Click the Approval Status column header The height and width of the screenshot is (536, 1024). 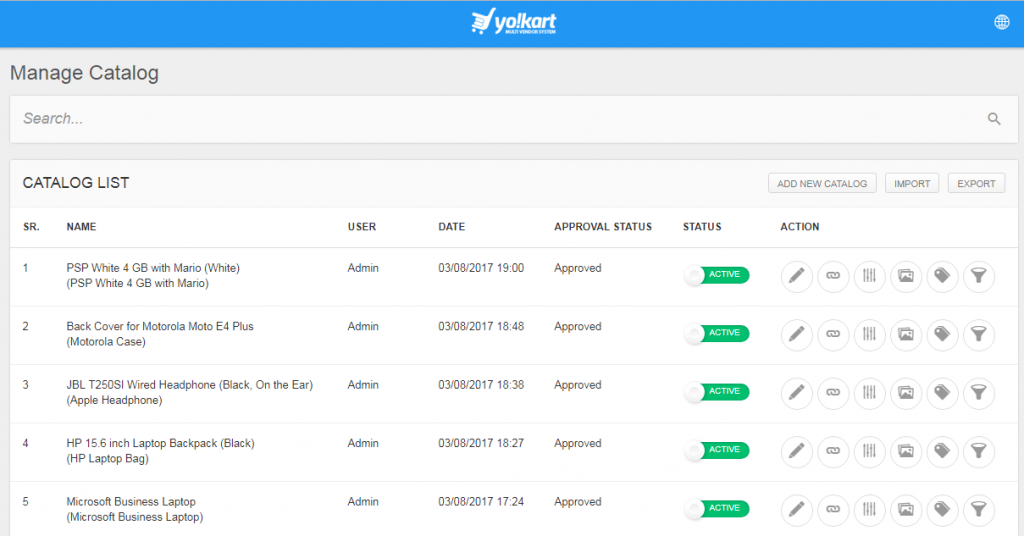click(x=603, y=227)
